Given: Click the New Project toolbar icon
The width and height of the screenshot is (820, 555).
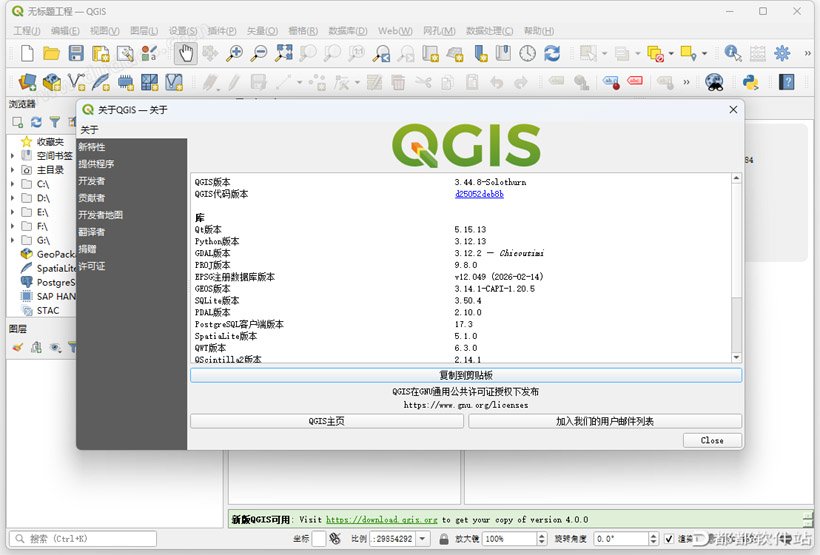Looking at the screenshot, I should click(x=27, y=53).
